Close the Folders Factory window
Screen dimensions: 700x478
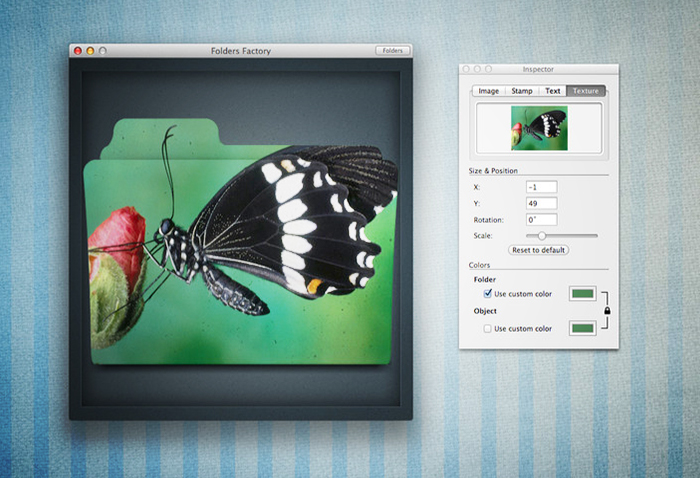click(x=78, y=51)
